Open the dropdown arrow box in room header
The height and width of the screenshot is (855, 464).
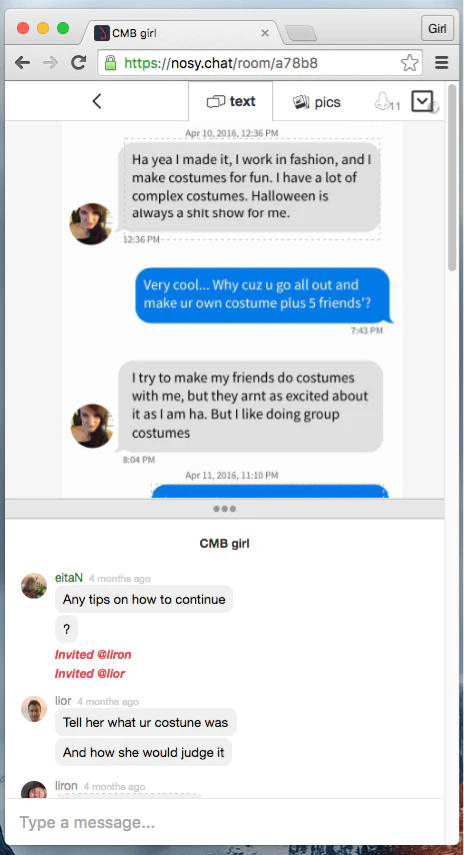point(422,101)
